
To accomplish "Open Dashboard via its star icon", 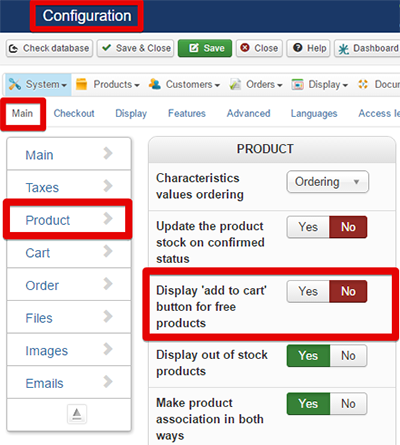I will 344,49.
